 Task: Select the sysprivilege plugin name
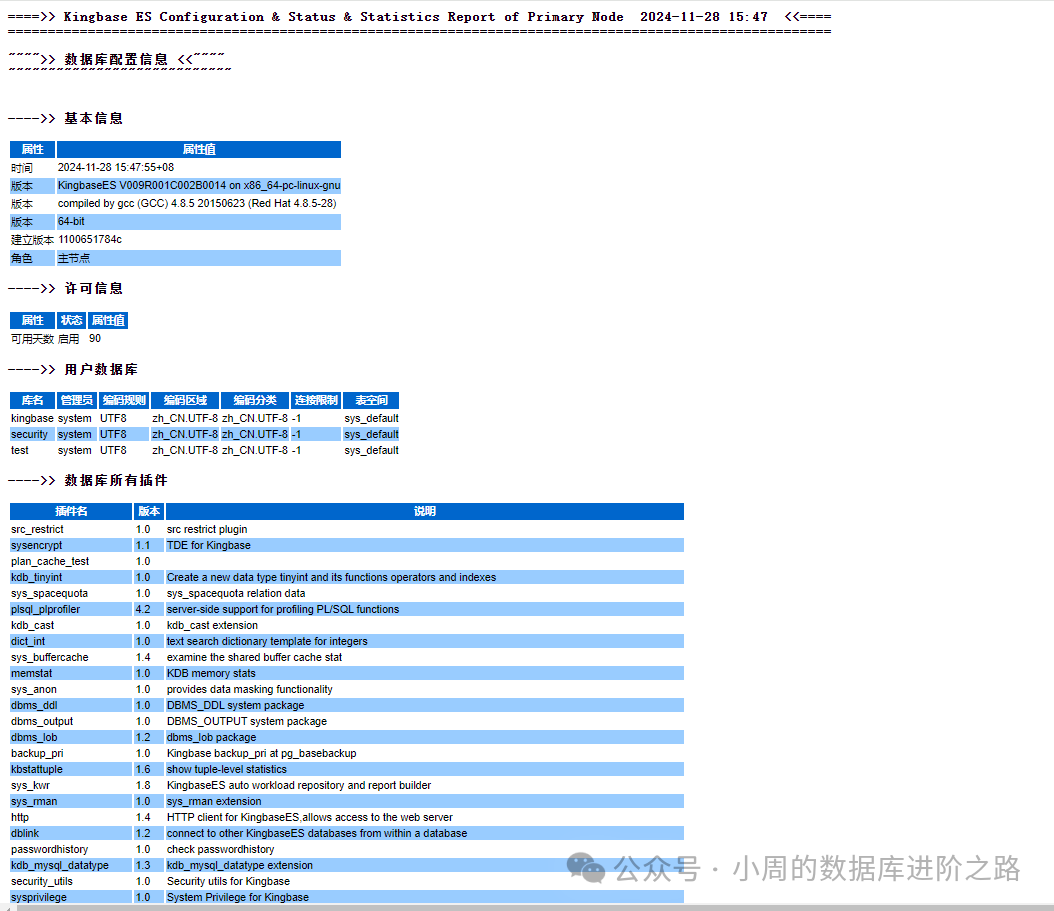[x=39, y=898]
